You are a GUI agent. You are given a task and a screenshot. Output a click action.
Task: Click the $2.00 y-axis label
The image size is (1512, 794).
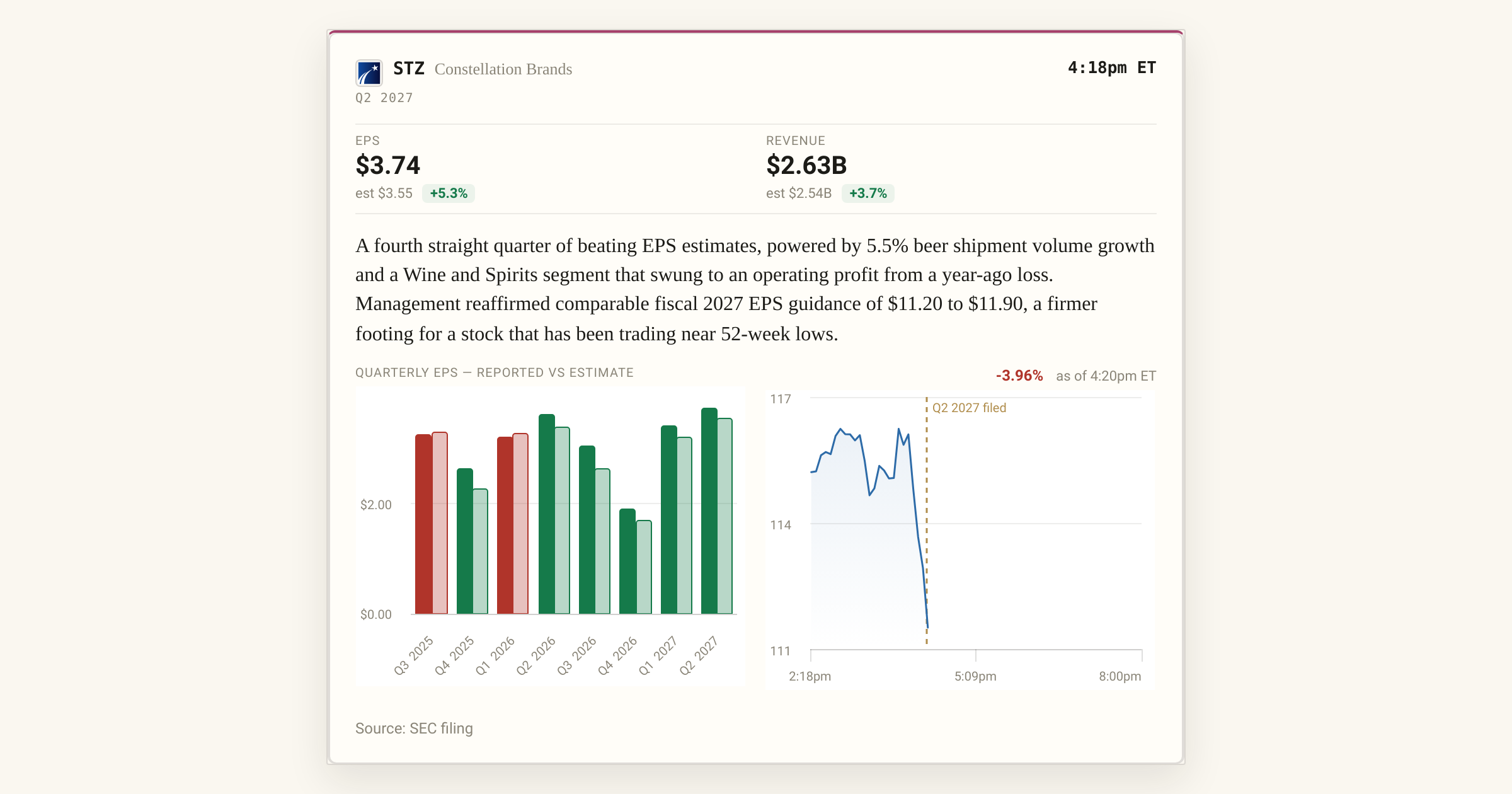point(376,505)
